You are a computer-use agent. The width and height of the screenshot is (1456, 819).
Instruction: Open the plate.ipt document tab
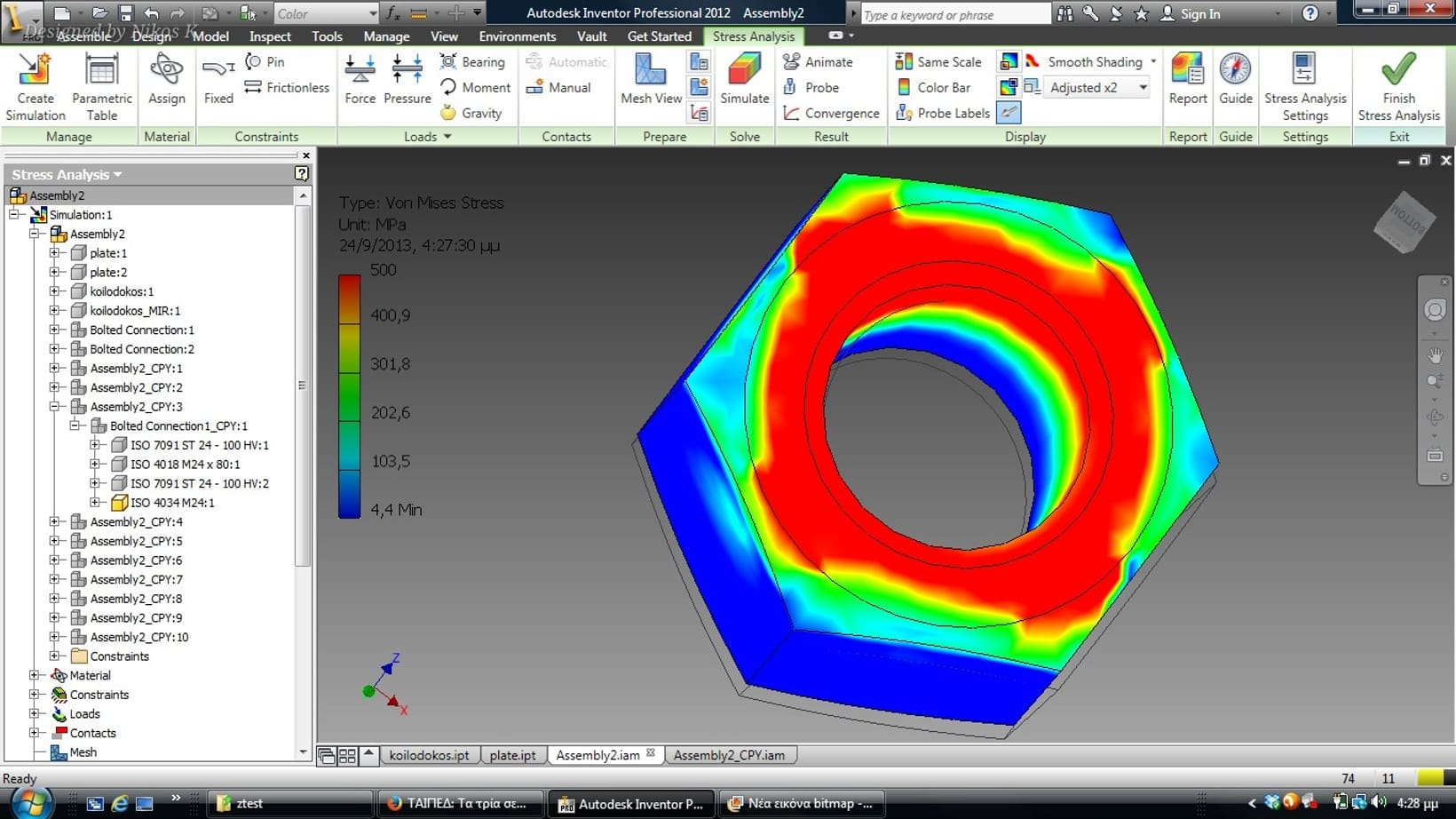[x=512, y=755]
